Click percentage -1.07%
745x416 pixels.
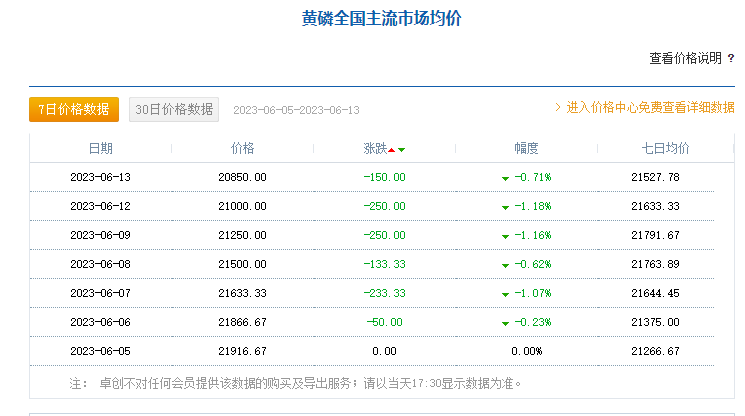[533, 293]
